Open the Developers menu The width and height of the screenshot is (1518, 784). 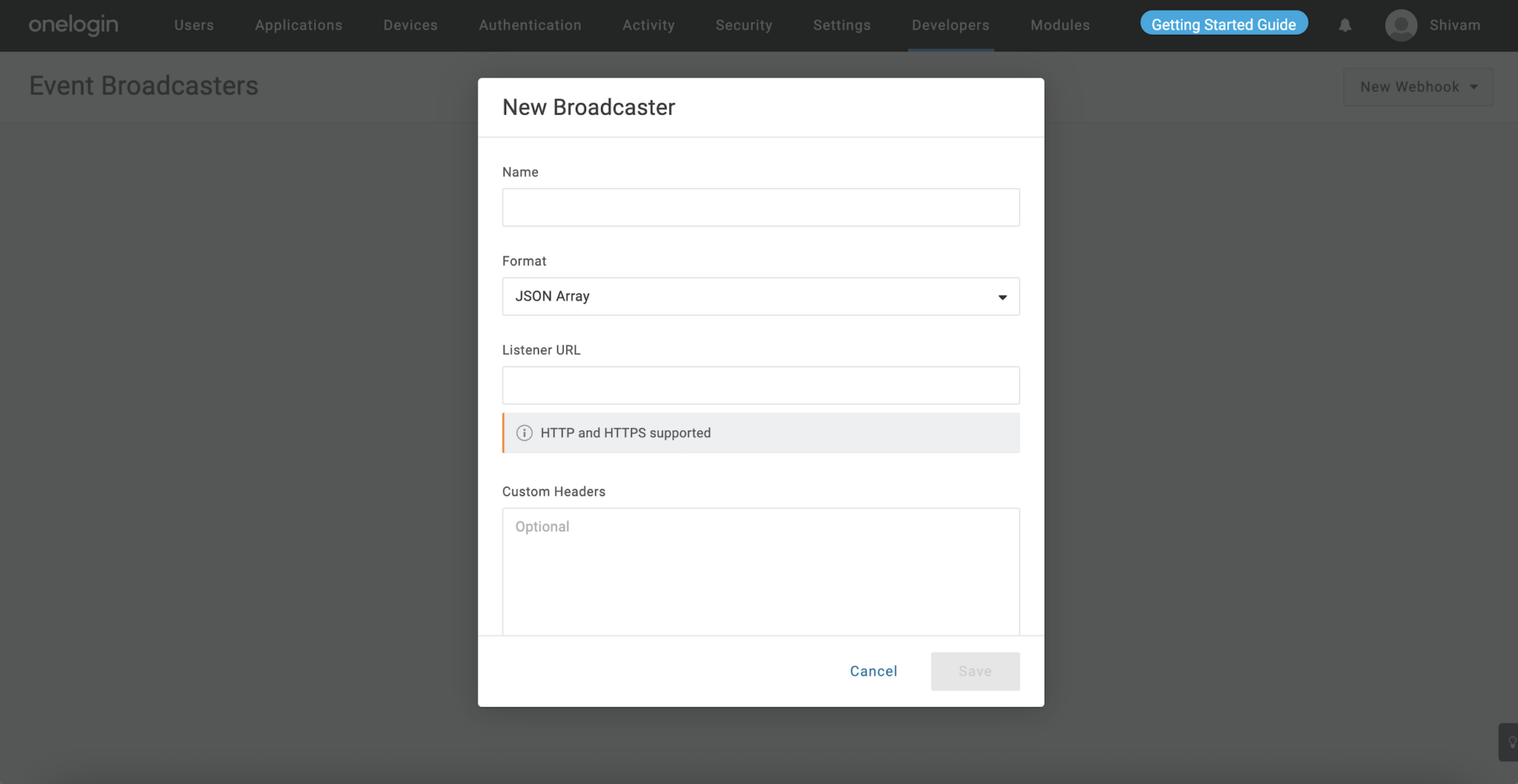click(950, 25)
